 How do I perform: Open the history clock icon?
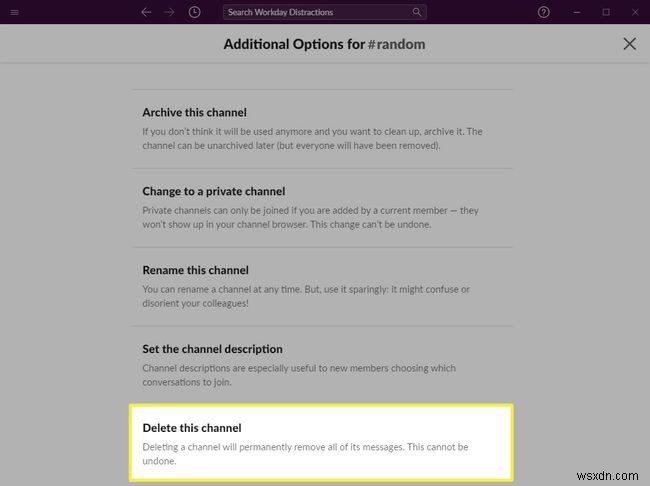click(x=193, y=12)
